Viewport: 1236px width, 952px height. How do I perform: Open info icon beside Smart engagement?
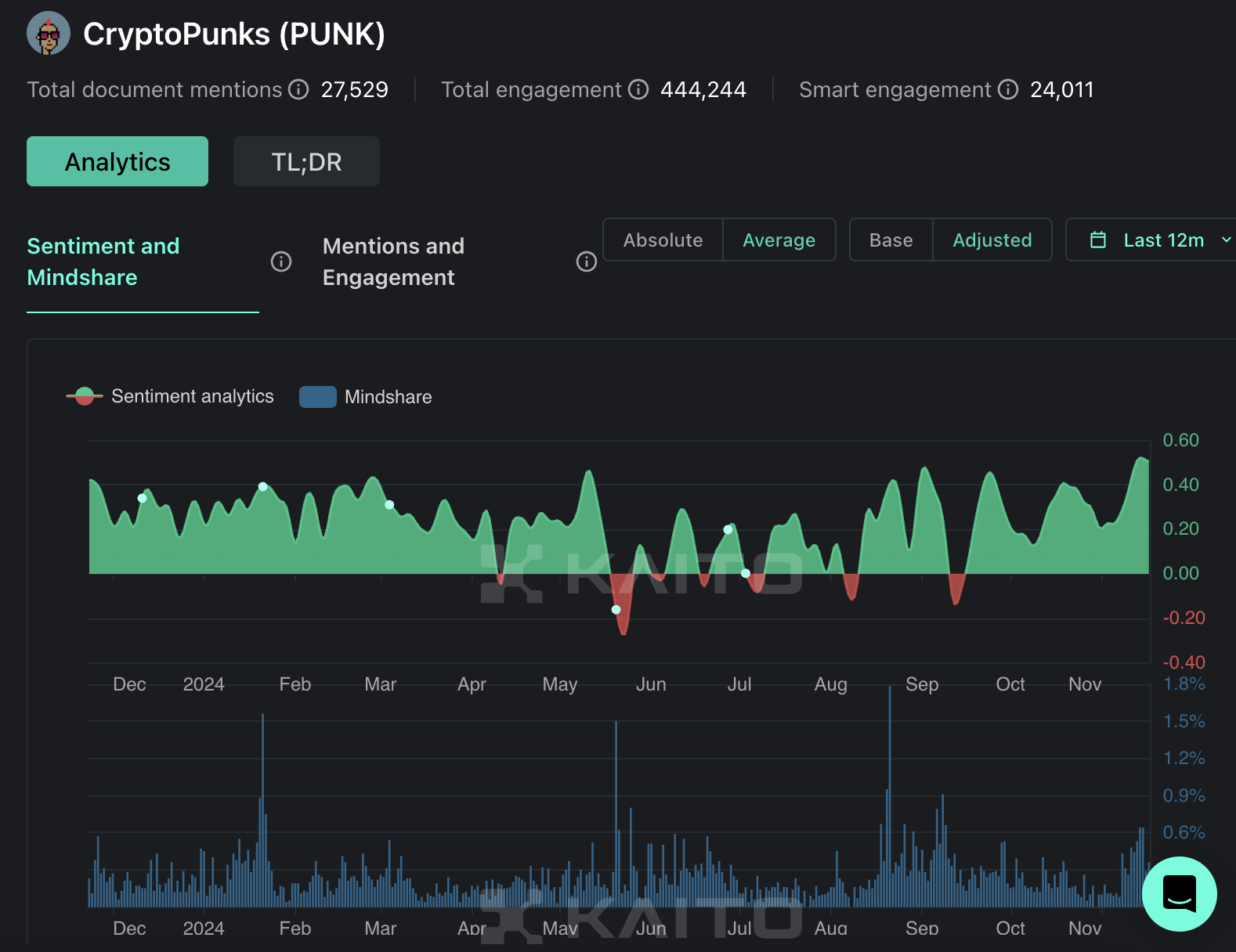coord(1008,89)
